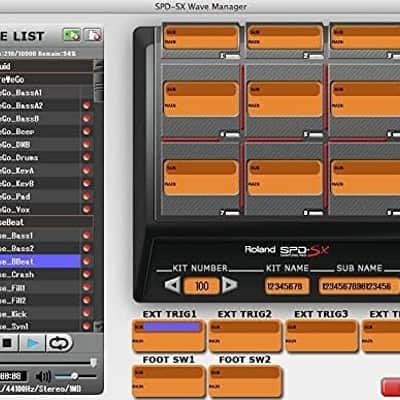Select the SUB slot of pad 1
Screen dimensions: 400x400
(201, 32)
